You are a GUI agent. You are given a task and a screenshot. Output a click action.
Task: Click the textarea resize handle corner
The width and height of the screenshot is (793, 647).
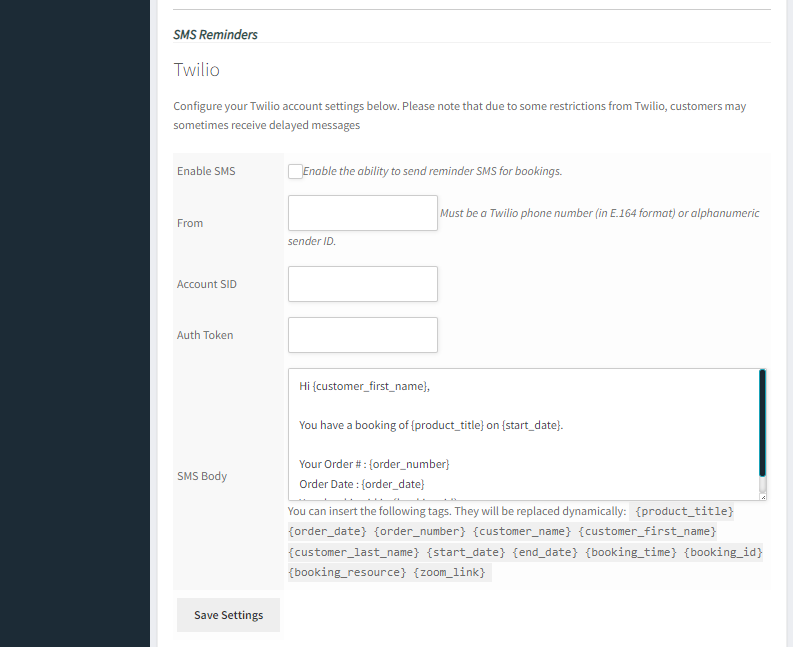coord(763,497)
